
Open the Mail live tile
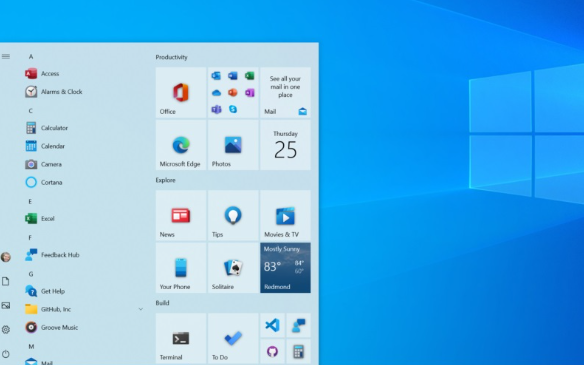click(285, 92)
